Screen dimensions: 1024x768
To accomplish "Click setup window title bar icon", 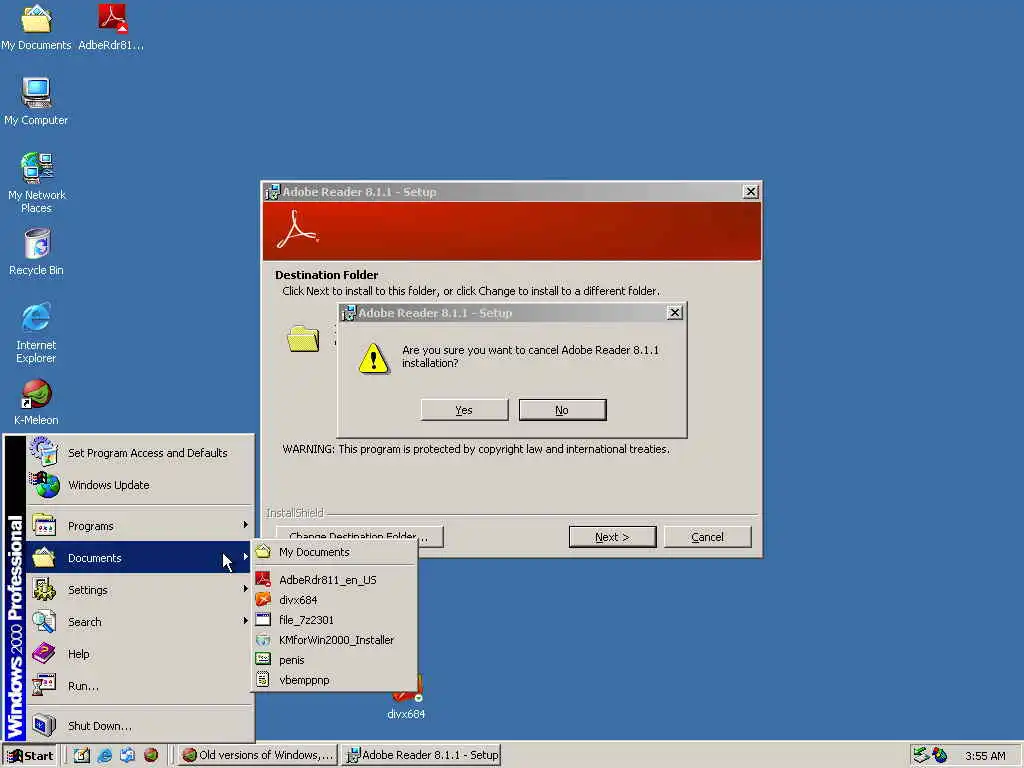I will tap(272, 192).
